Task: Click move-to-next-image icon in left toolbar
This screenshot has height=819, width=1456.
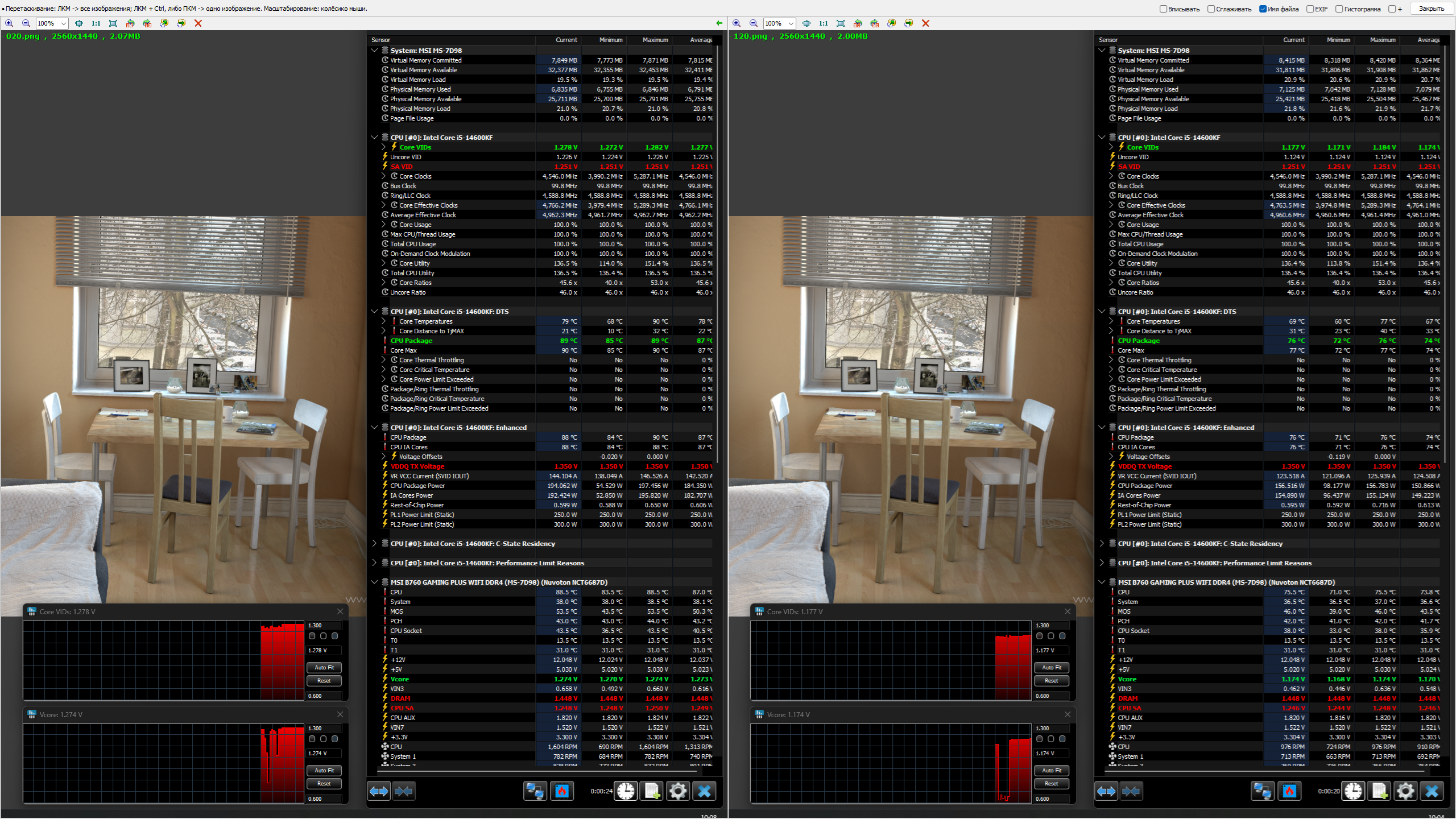Action: click(181, 23)
